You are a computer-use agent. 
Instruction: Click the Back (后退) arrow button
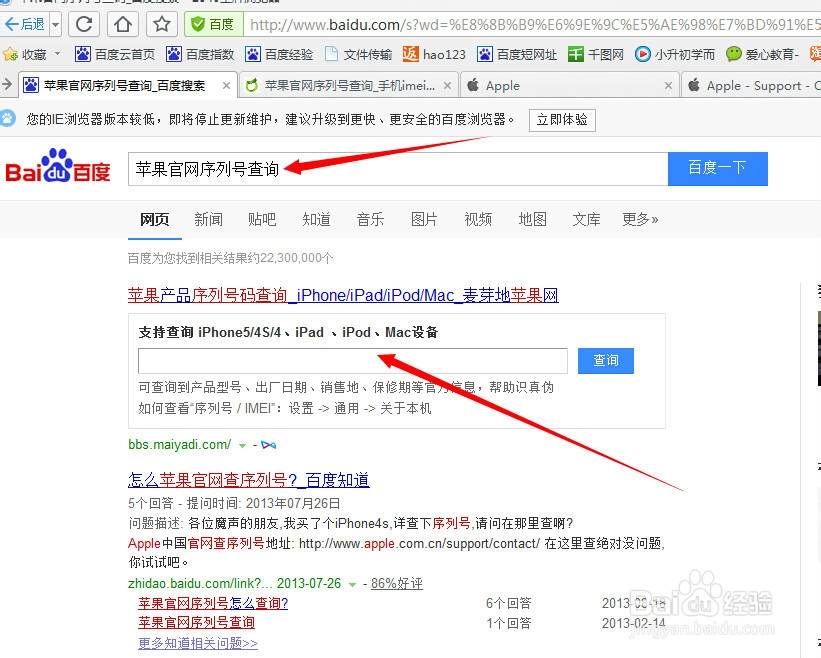point(25,24)
